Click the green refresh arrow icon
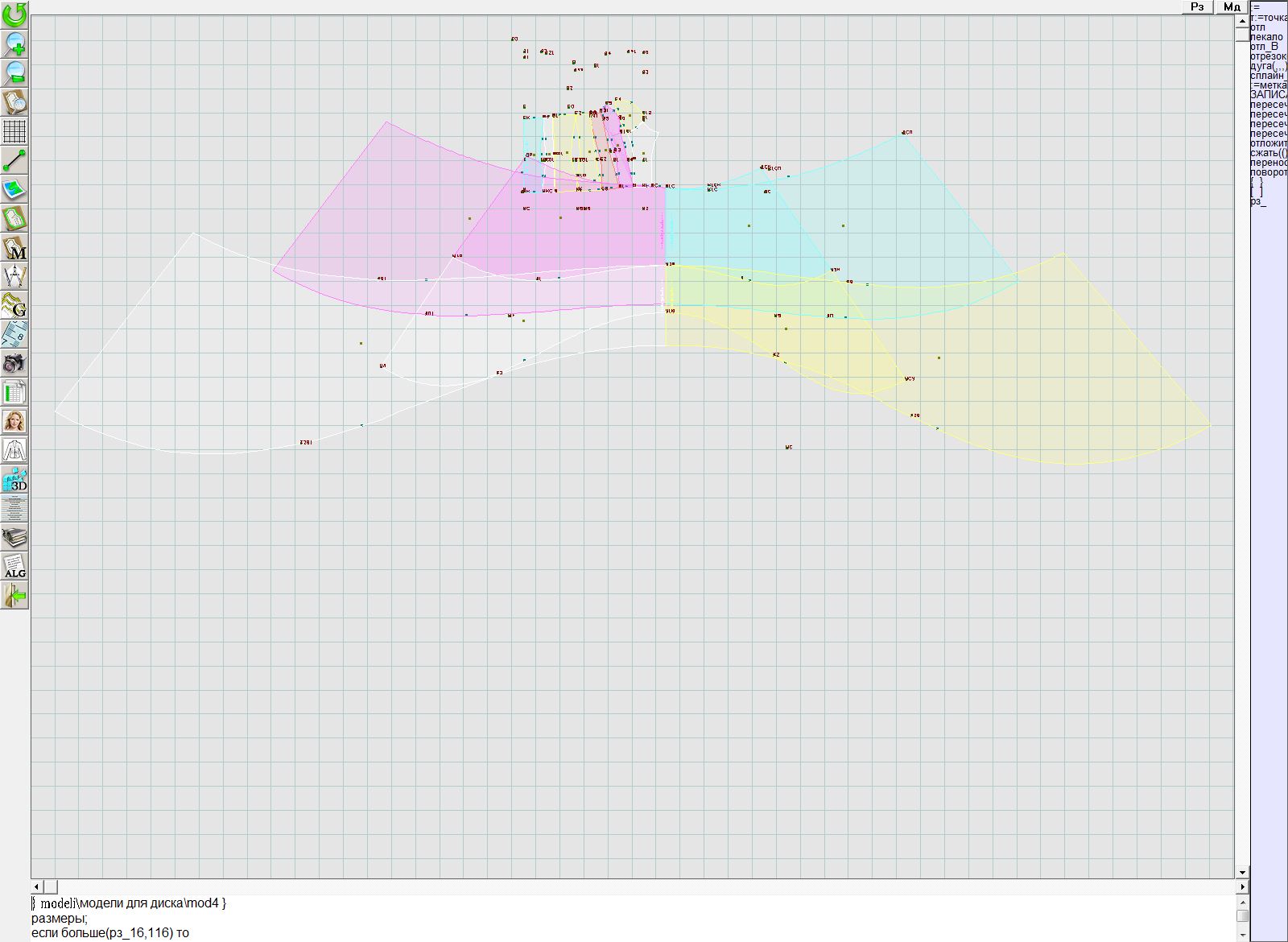The width and height of the screenshot is (1288, 942). (14, 14)
